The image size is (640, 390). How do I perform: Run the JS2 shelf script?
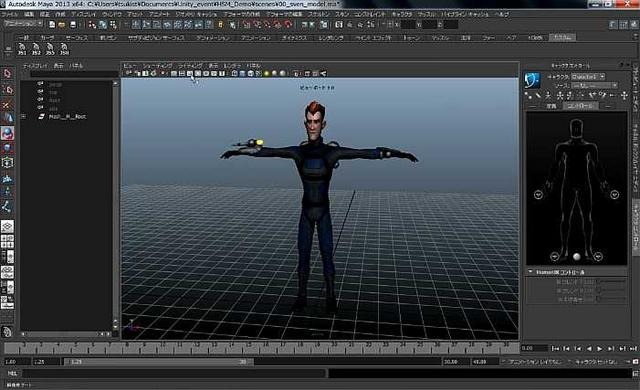coord(36,49)
